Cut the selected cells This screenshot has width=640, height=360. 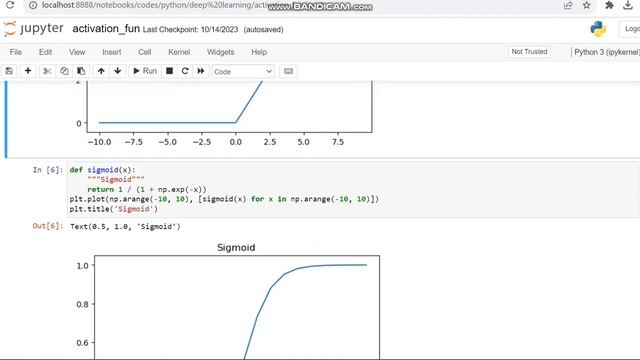click(x=47, y=71)
